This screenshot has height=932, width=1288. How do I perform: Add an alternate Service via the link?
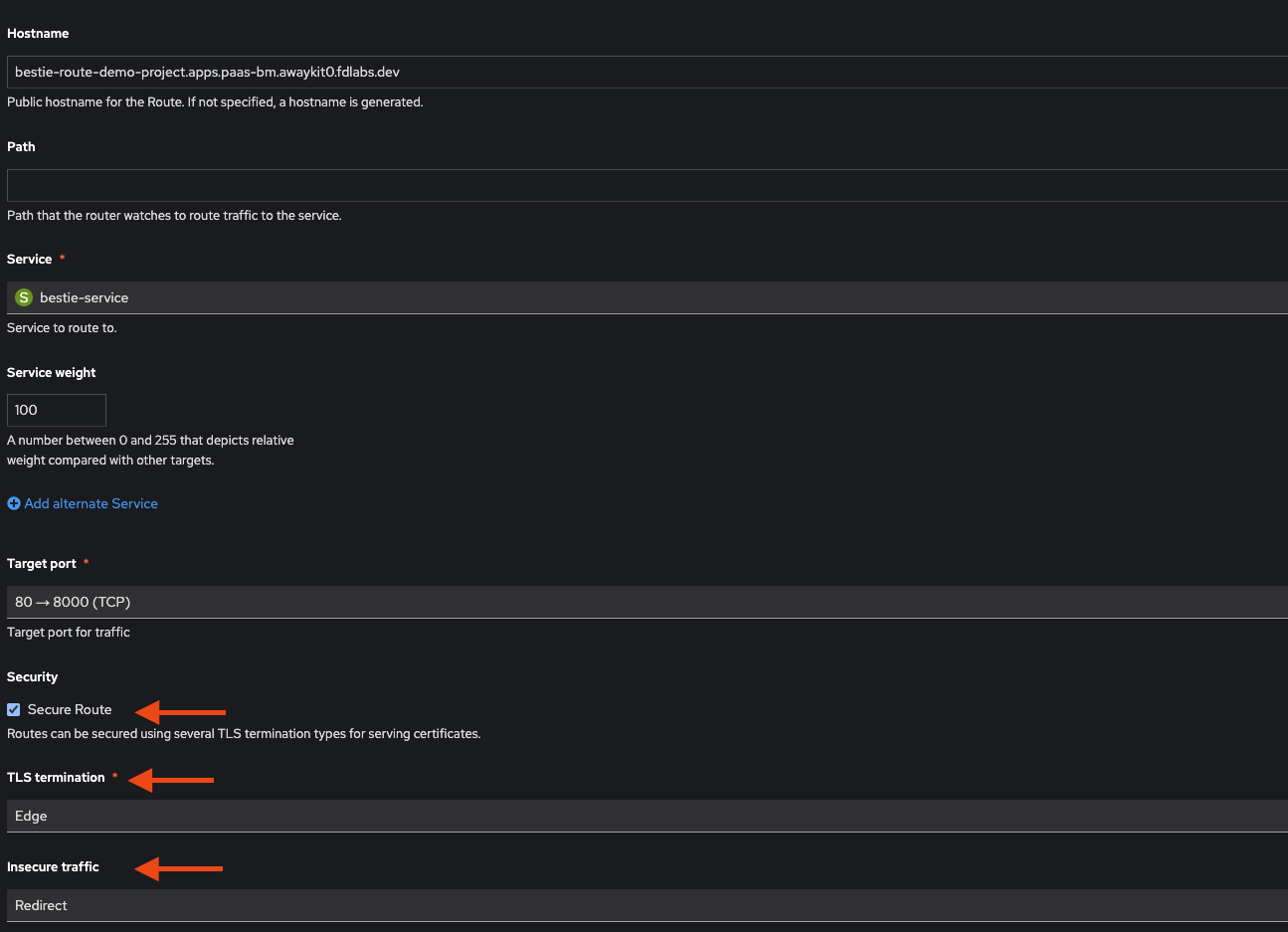(x=92, y=503)
